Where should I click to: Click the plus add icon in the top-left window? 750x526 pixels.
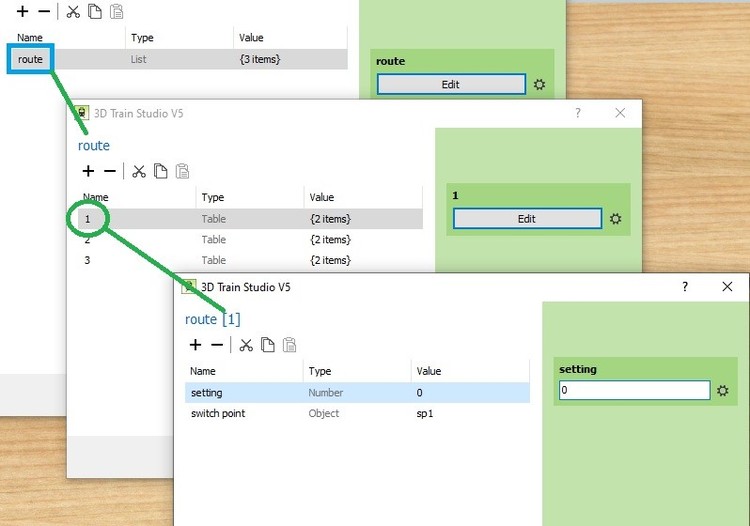[22, 11]
